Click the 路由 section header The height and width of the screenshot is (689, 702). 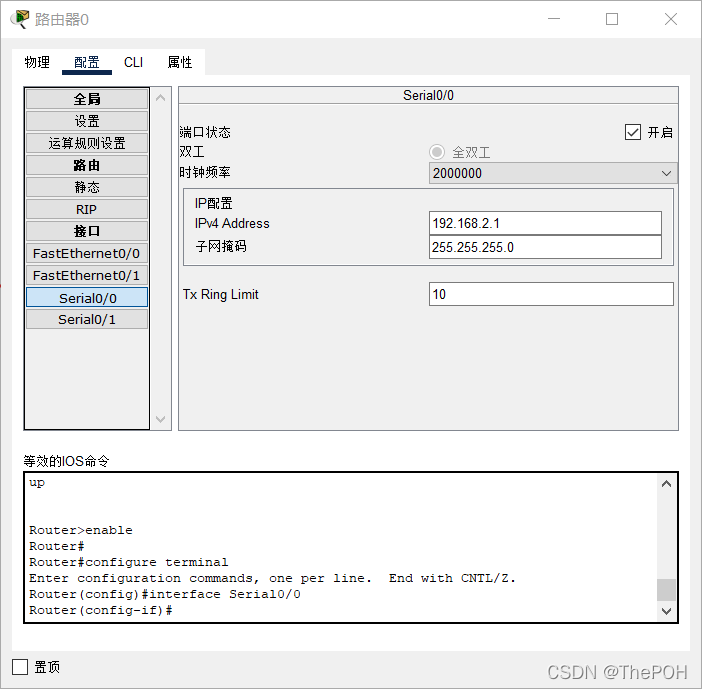point(87,165)
